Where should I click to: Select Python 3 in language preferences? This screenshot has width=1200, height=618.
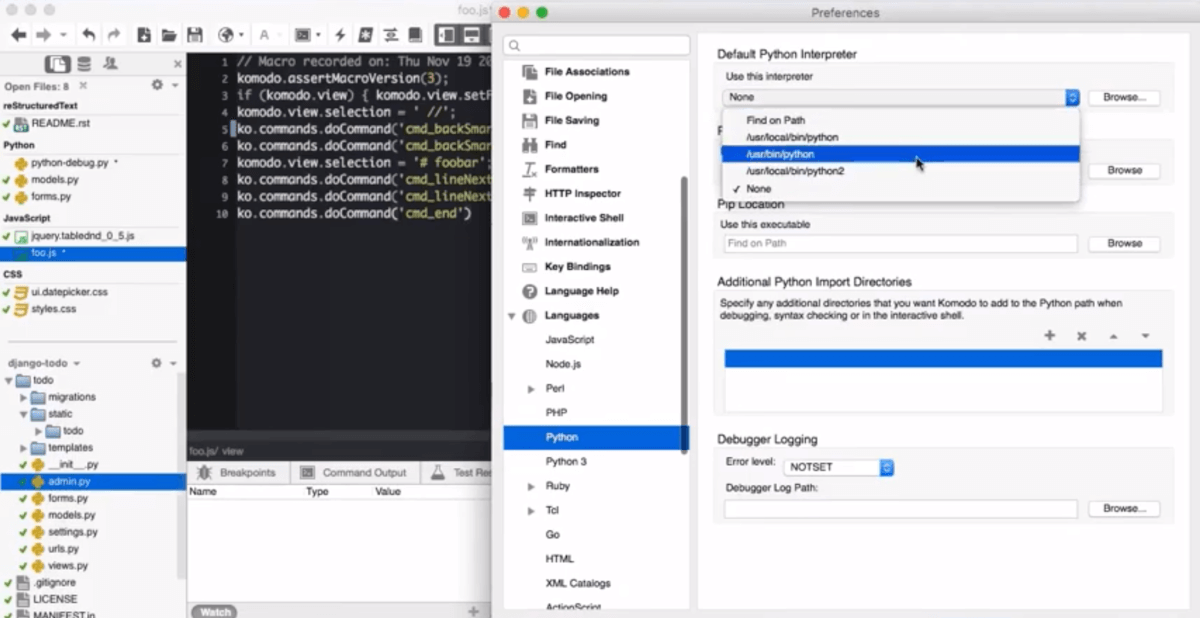click(566, 462)
